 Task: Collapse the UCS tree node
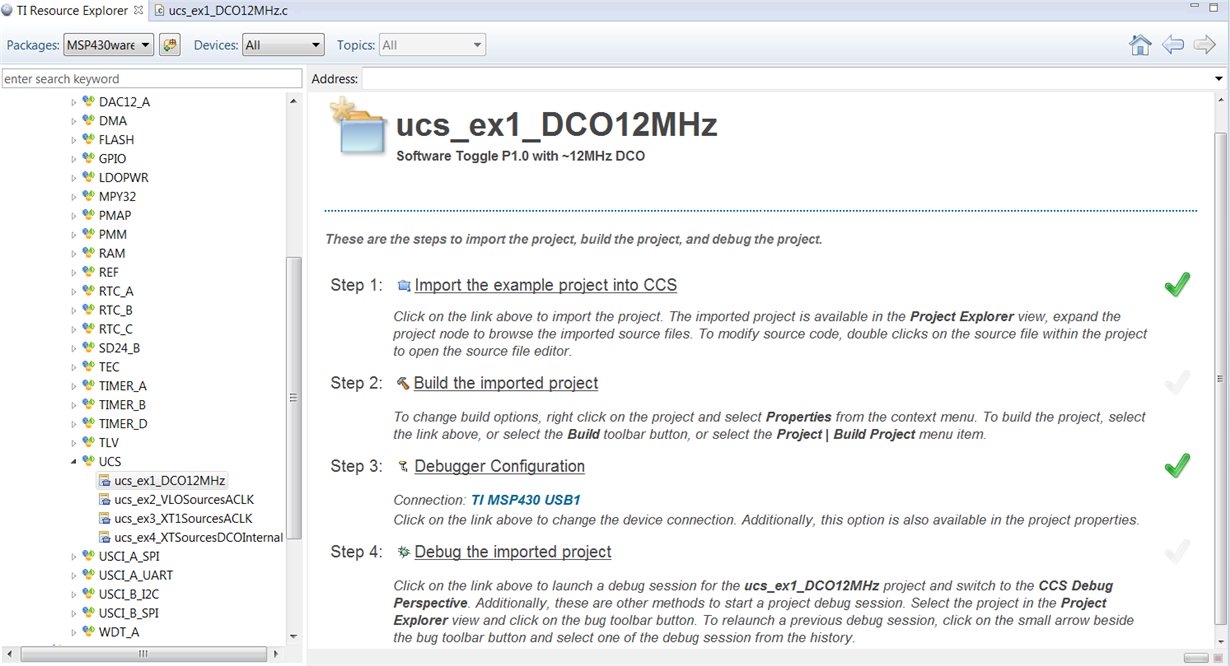click(74, 462)
